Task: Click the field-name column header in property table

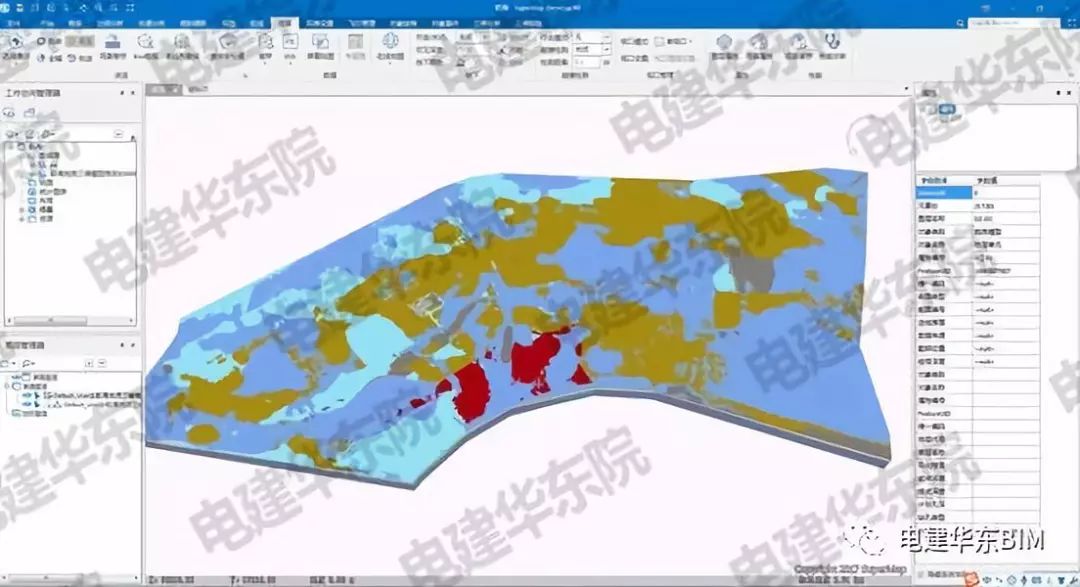Action: (x=944, y=181)
